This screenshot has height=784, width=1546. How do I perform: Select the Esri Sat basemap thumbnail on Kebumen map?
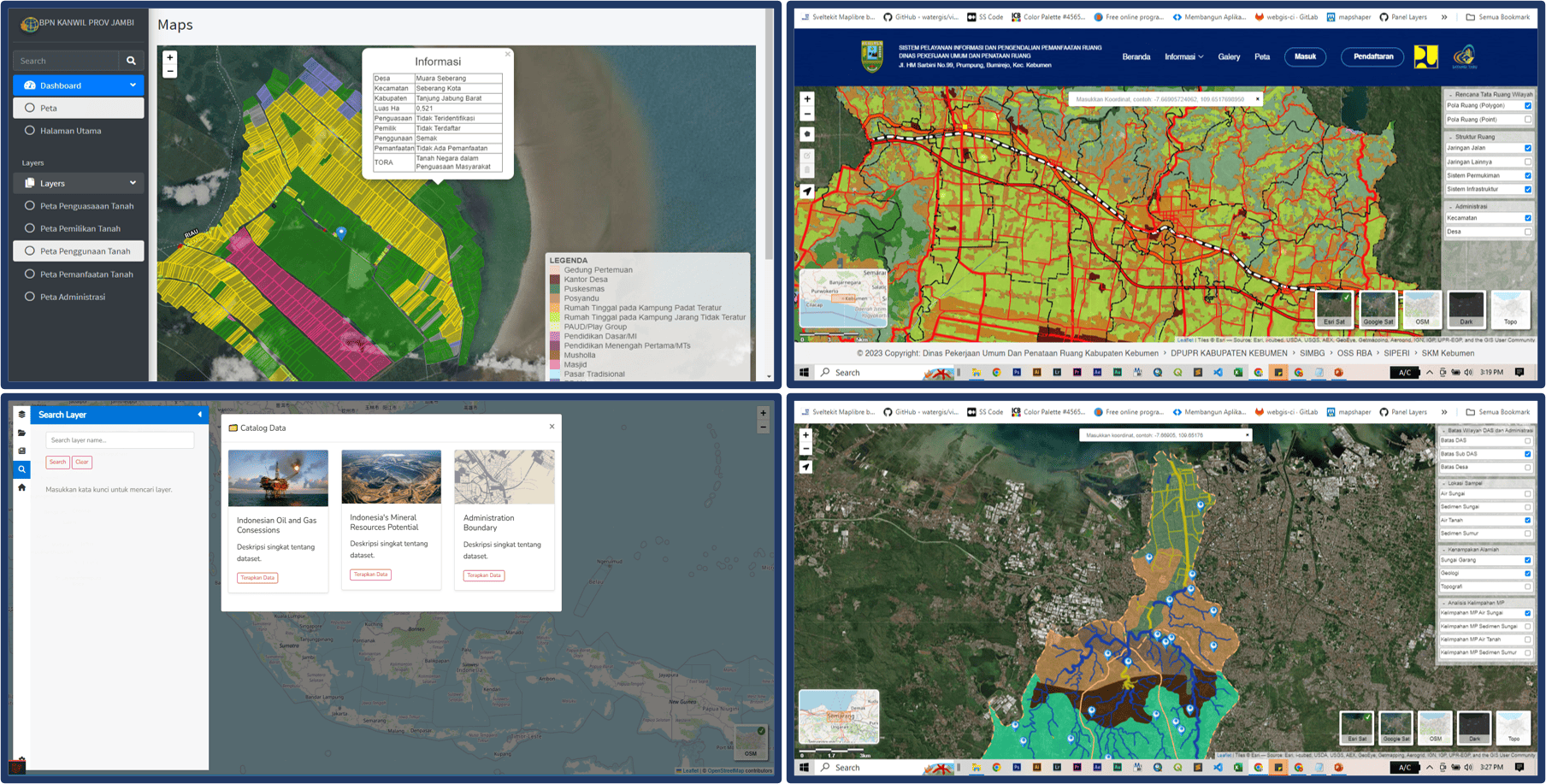click(x=1334, y=309)
